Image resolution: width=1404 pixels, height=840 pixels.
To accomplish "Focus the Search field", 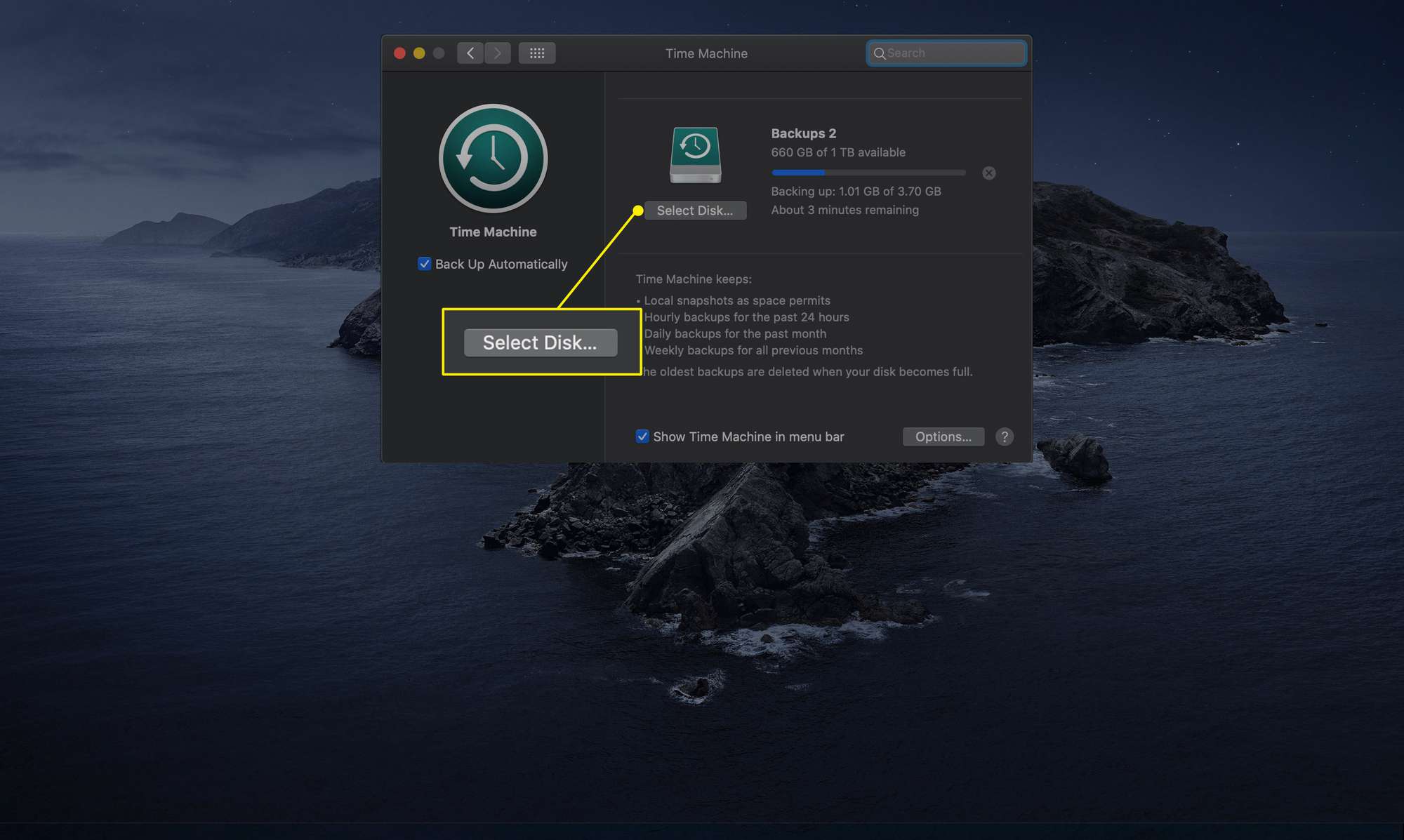I will tap(946, 53).
